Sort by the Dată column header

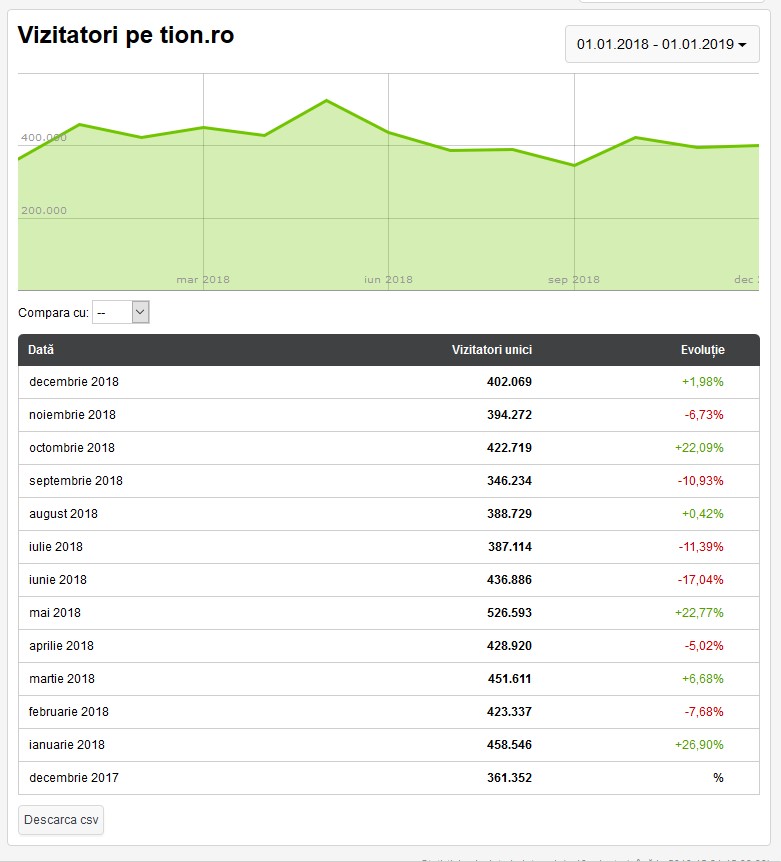(41, 350)
